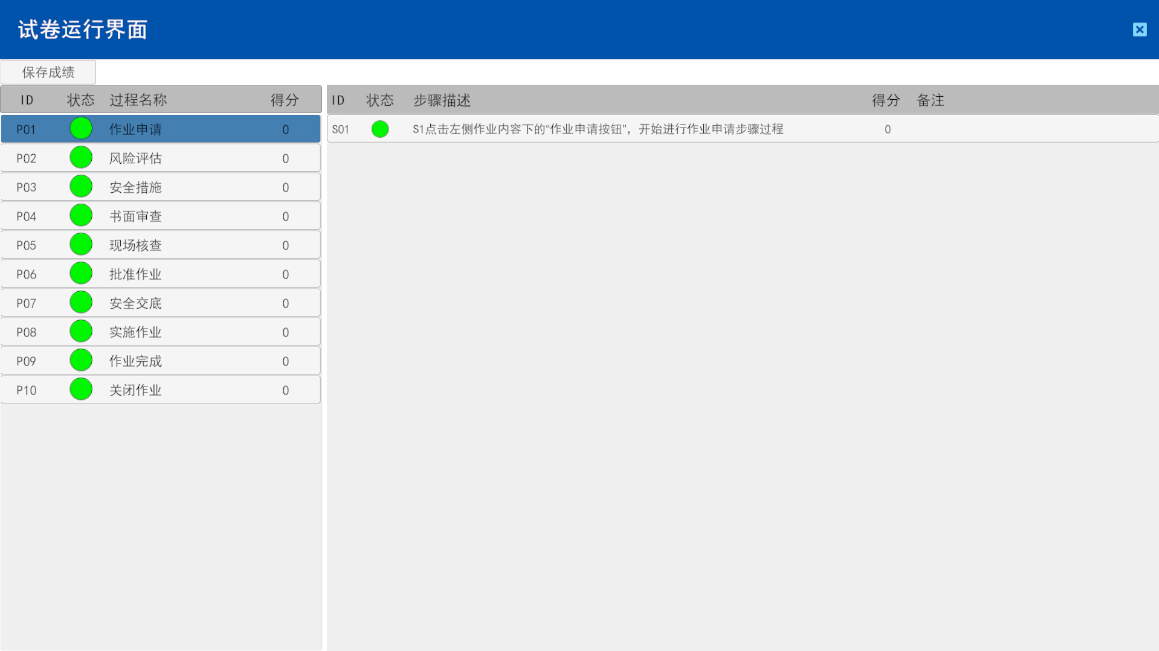The width and height of the screenshot is (1159, 651).
Task: Click the status indicator of step S01
Action: 380,128
